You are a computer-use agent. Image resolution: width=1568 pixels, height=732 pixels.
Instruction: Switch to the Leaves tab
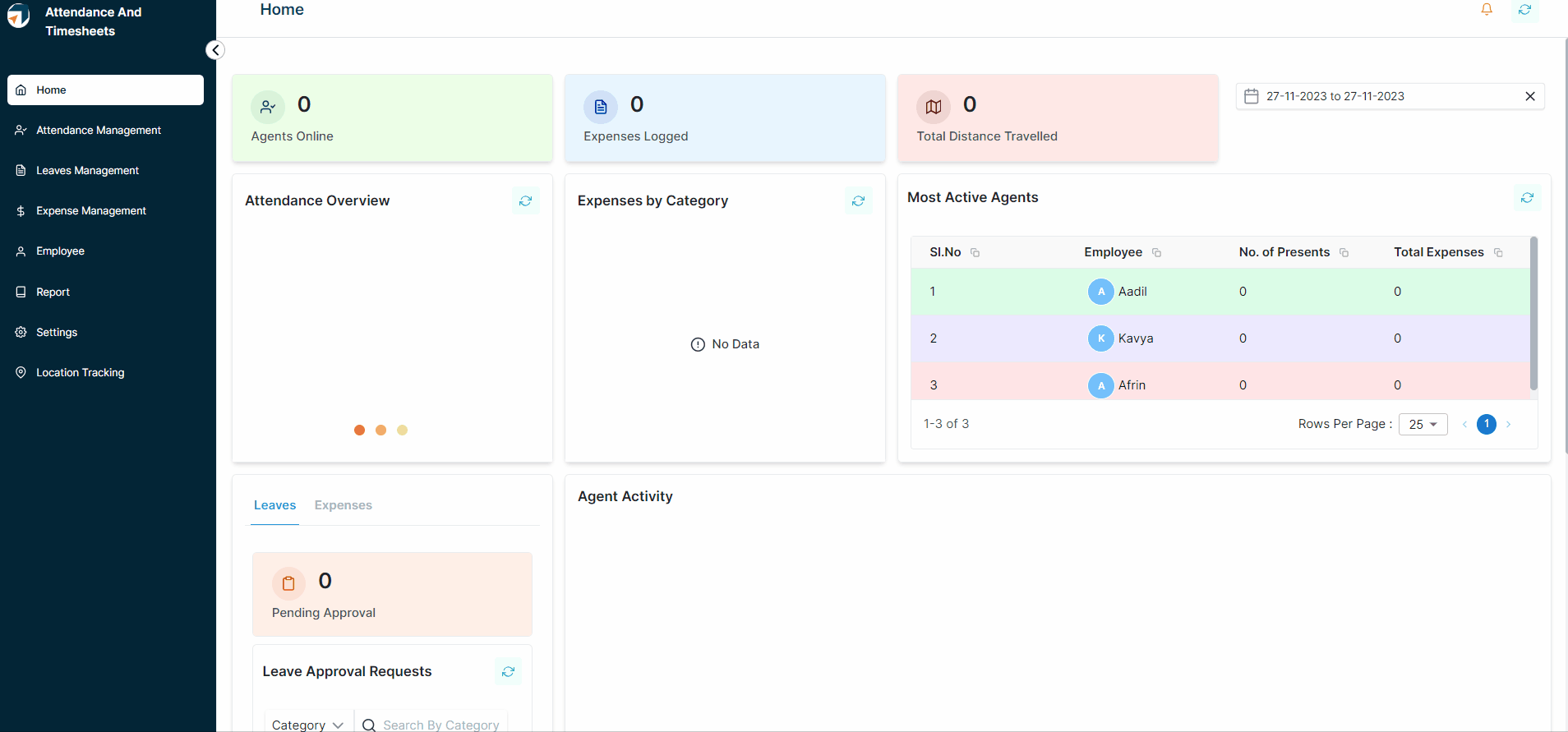point(274,505)
